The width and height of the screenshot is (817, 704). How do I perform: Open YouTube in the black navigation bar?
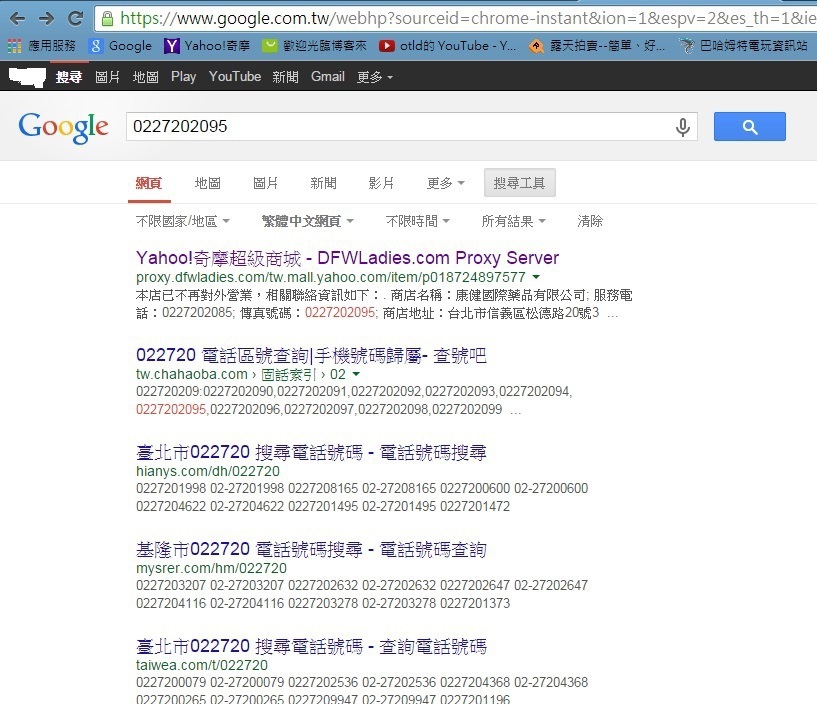point(235,77)
